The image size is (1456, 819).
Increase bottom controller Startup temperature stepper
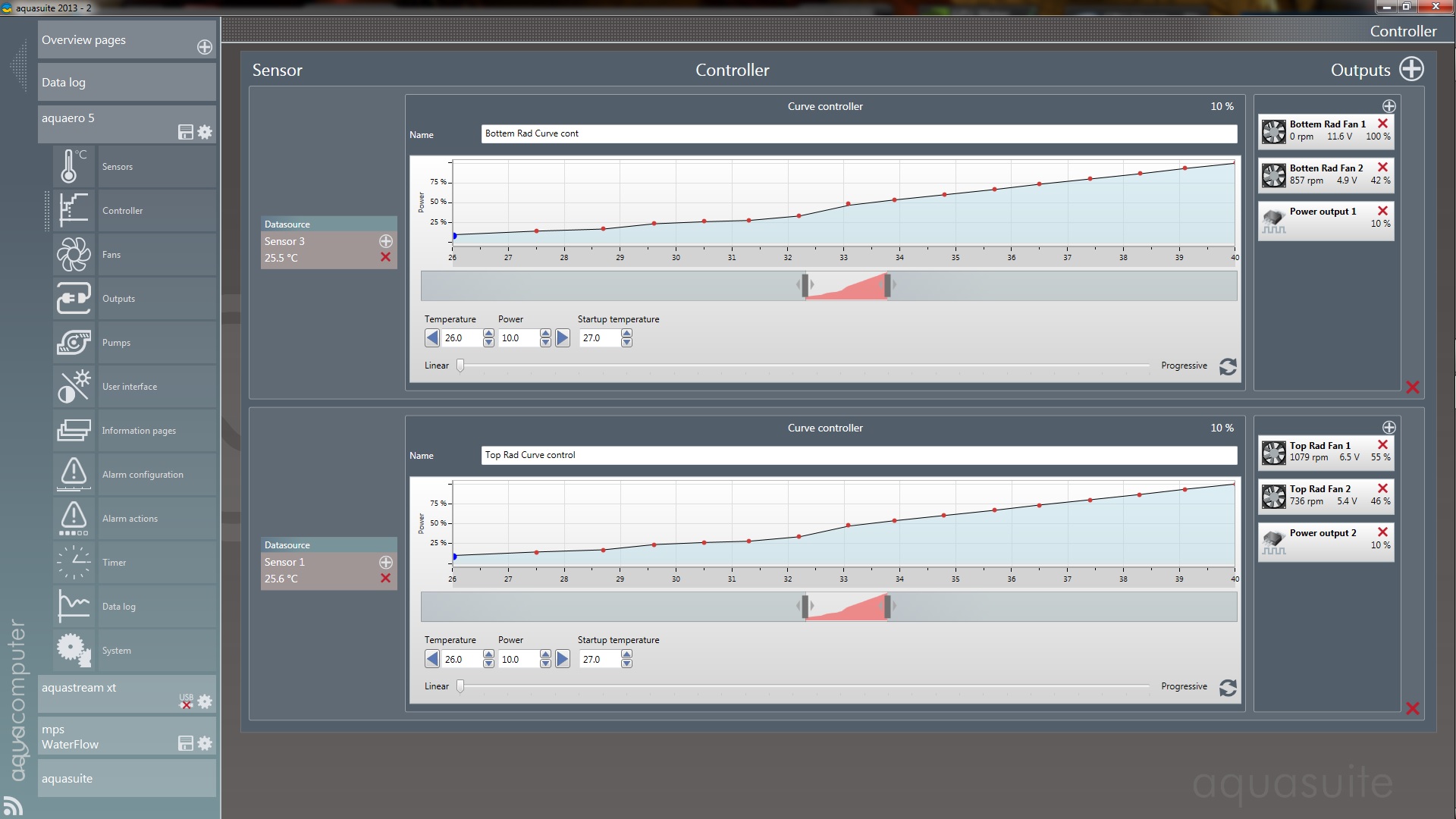(x=626, y=654)
